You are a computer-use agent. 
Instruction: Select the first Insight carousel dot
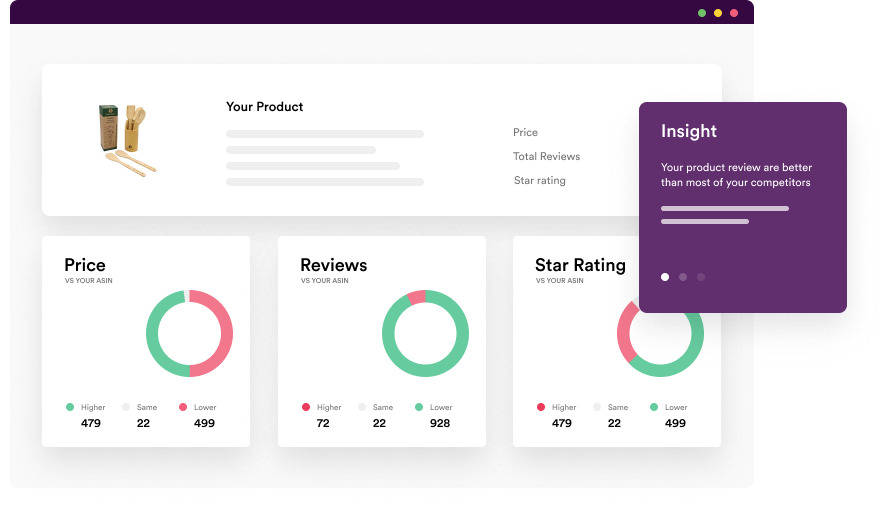pyautogui.click(x=665, y=277)
